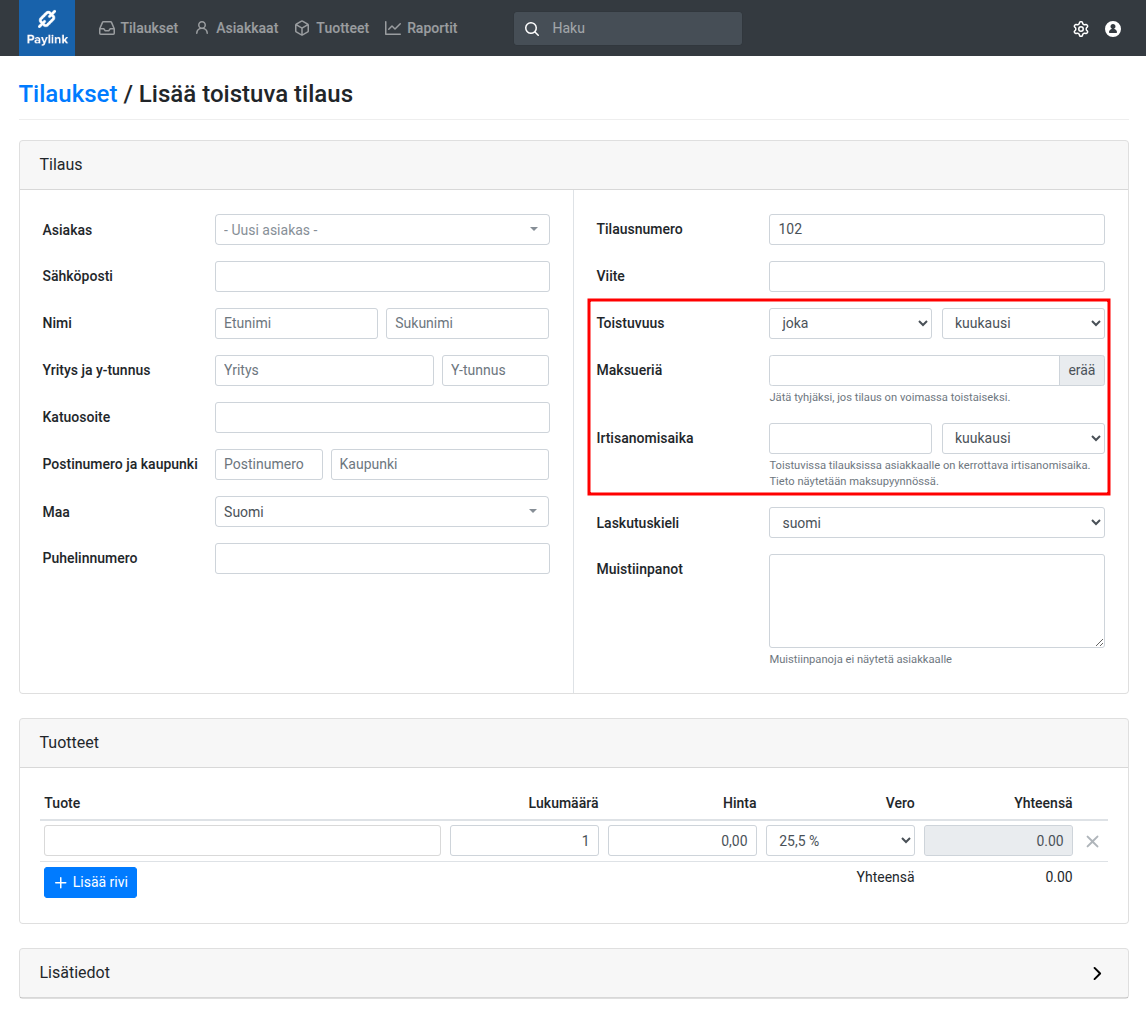1146x1023 pixels.
Task: Click the Maksuerää input field
Action: tap(913, 371)
